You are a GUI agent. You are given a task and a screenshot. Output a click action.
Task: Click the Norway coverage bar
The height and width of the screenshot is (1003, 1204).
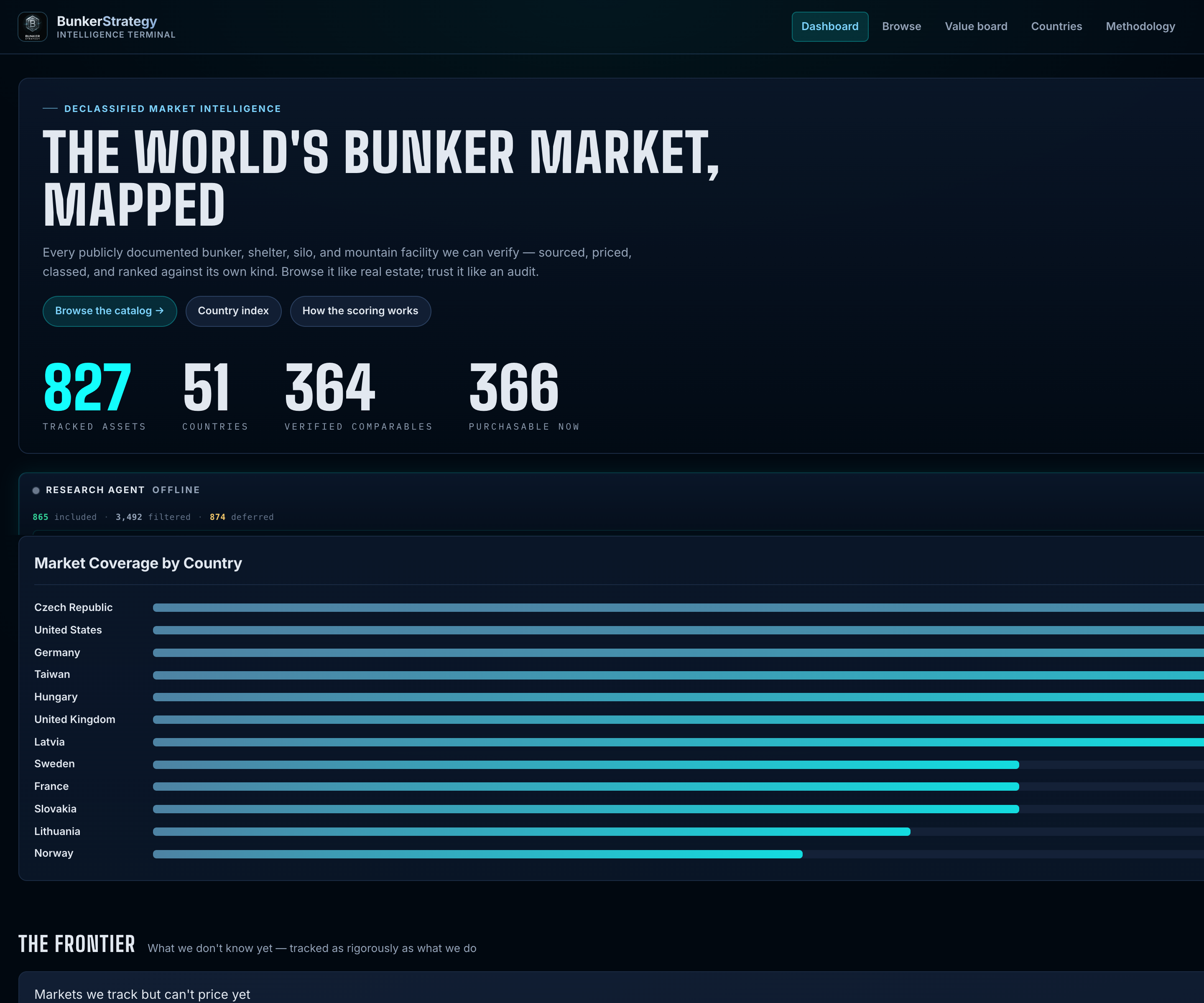(x=477, y=854)
